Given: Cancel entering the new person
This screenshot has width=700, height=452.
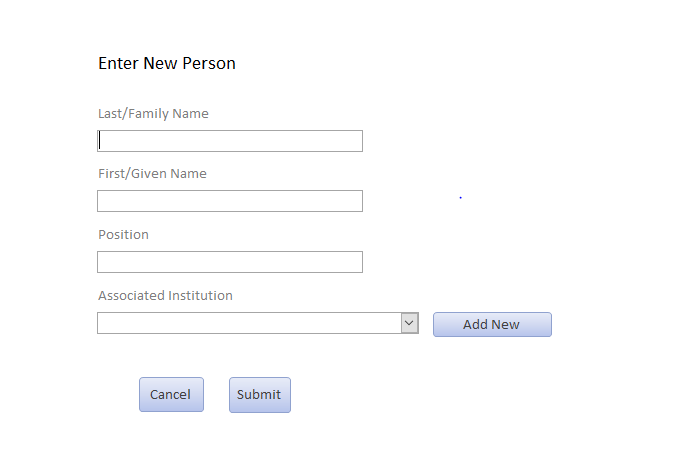Looking at the screenshot, I should (171, 395).
